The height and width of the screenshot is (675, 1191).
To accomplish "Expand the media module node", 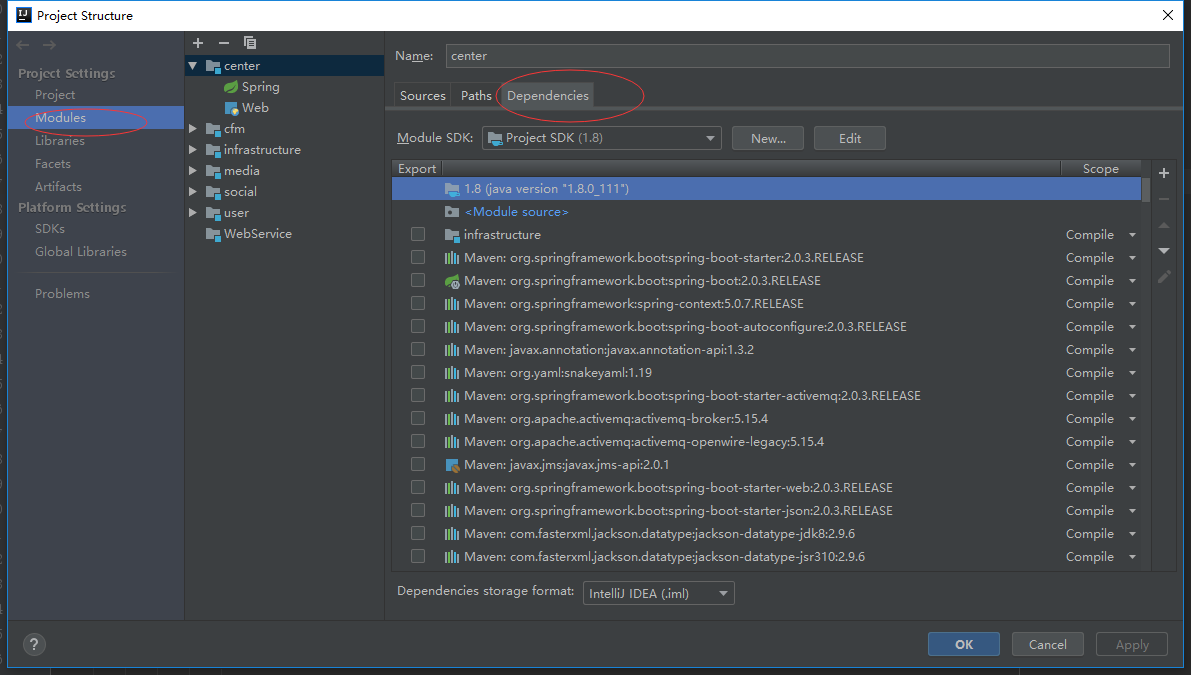I will [x=193, y=171].
